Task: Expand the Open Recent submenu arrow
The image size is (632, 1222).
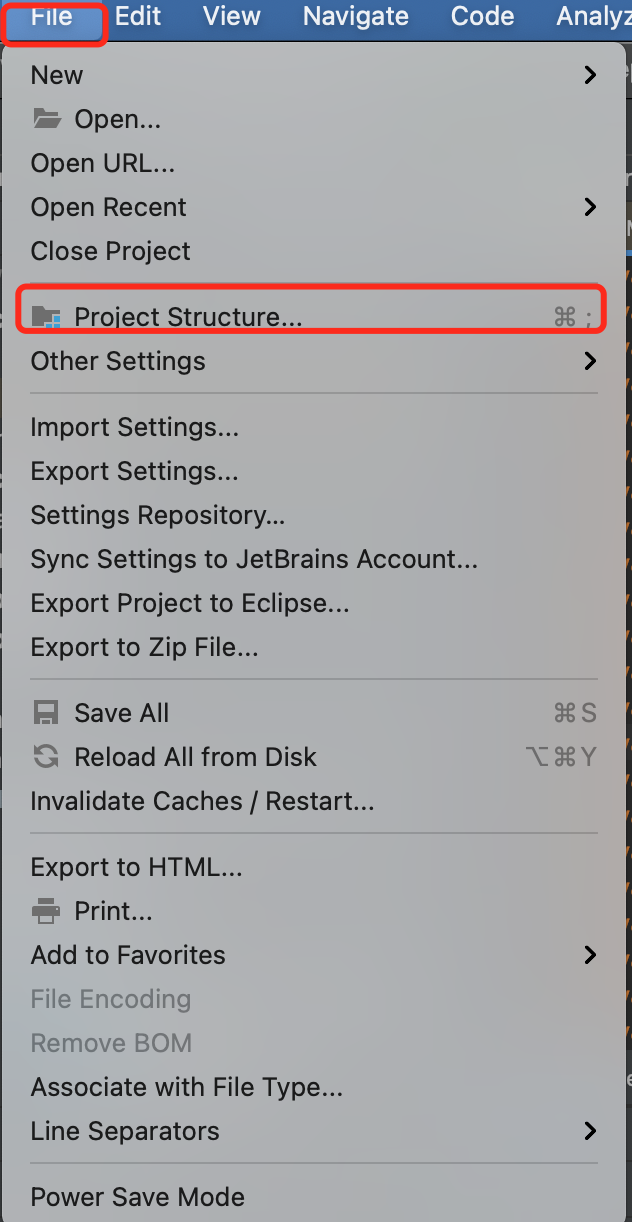Action: point(590,207)
